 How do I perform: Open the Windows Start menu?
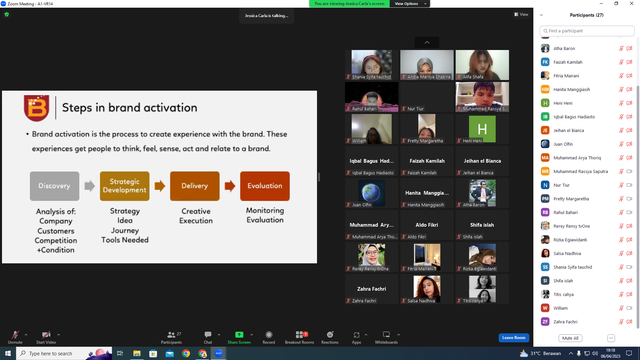click(8, 353)
